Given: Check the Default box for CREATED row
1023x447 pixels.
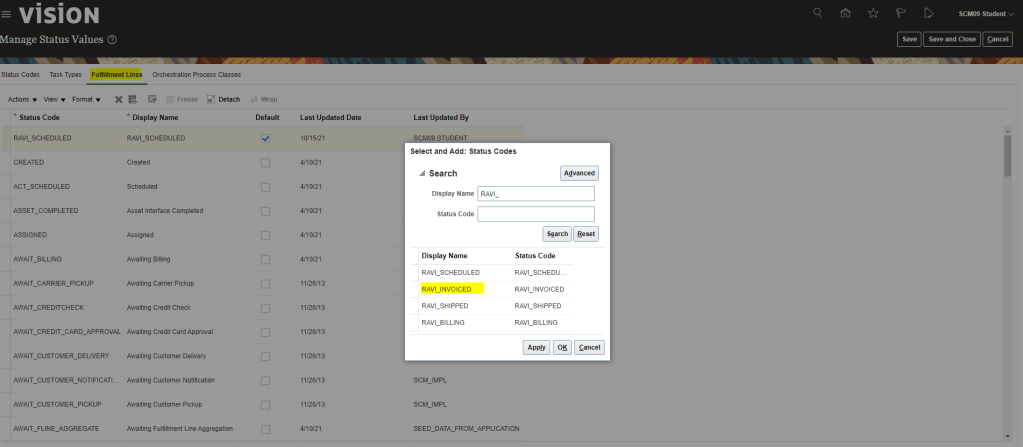Looking at the screenshot, I should (x=266, y=162).
